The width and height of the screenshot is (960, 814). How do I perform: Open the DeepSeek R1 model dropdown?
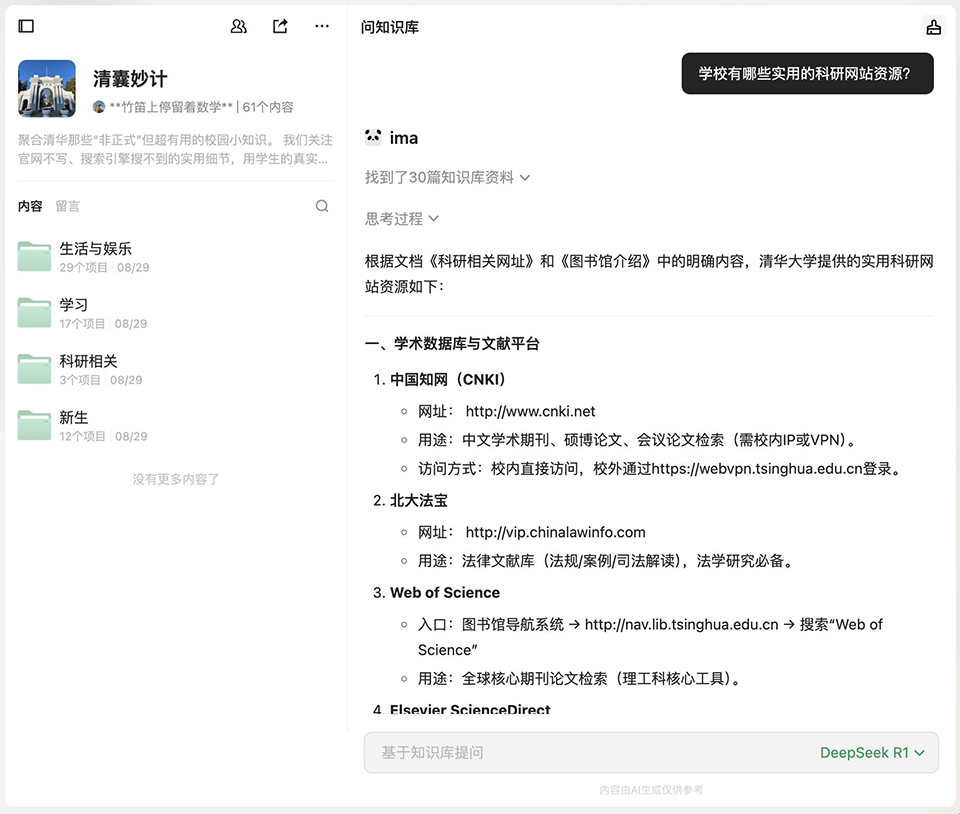(x=872, y=752)
